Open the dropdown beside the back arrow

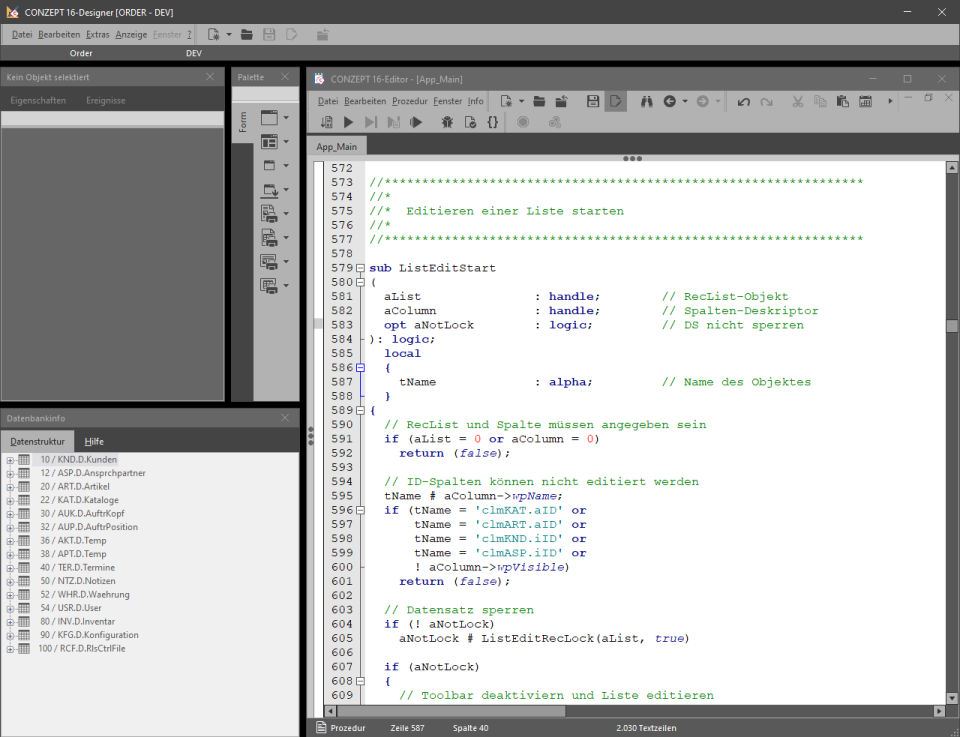[685, 101]
